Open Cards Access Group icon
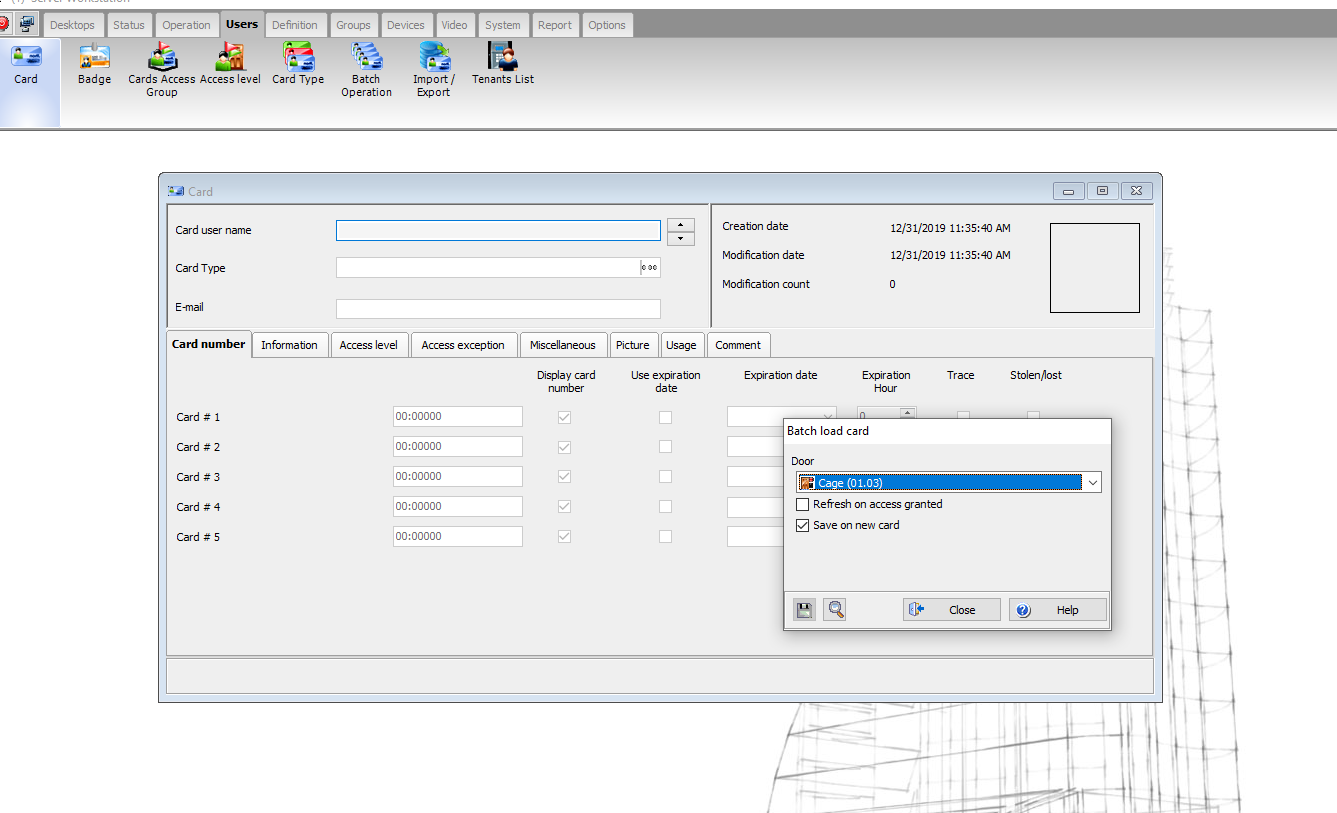Screen dimensions: 1337x813 click(x=162, y=68)
